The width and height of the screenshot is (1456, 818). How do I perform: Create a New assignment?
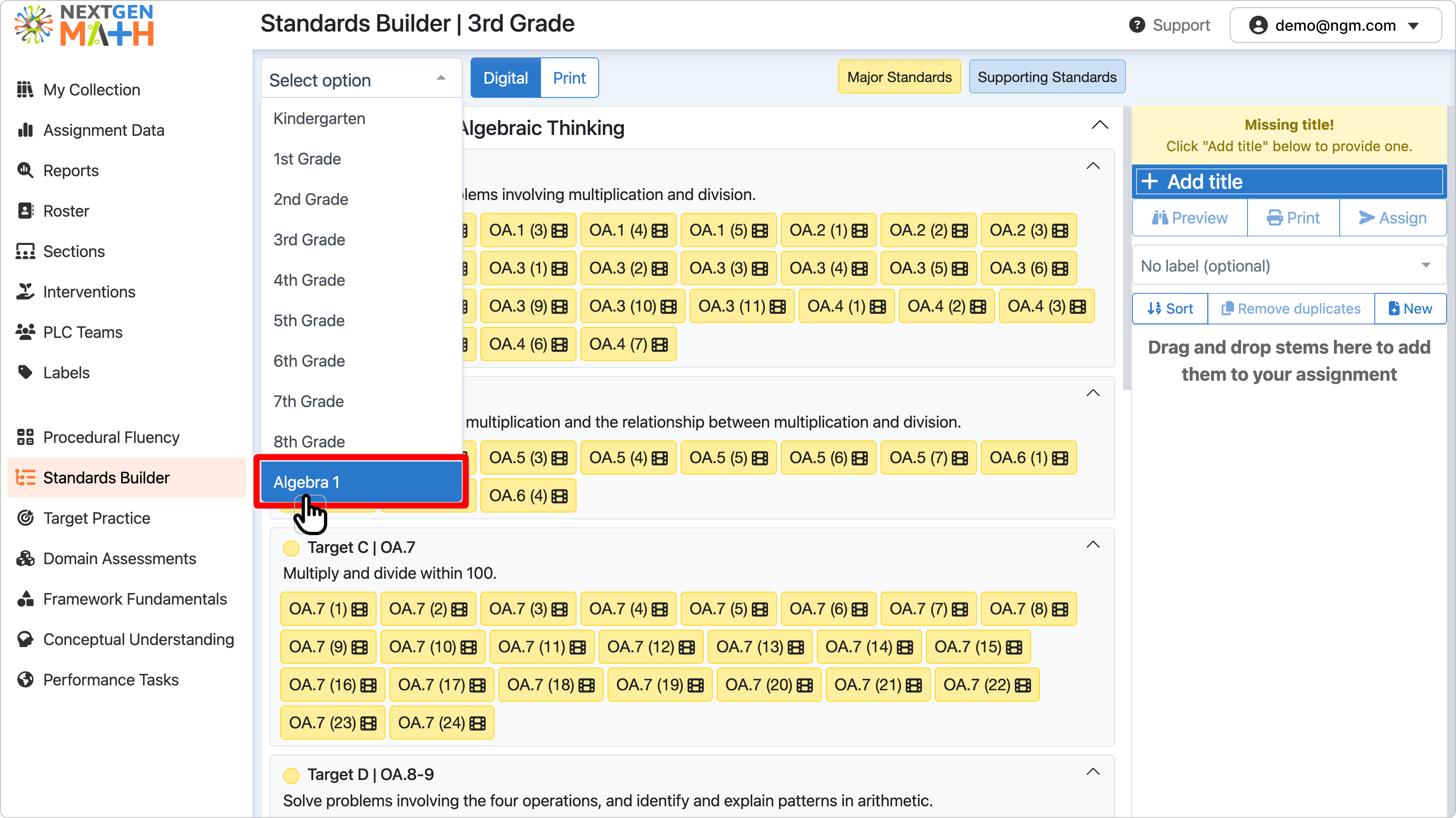[x=1410, y=309]
